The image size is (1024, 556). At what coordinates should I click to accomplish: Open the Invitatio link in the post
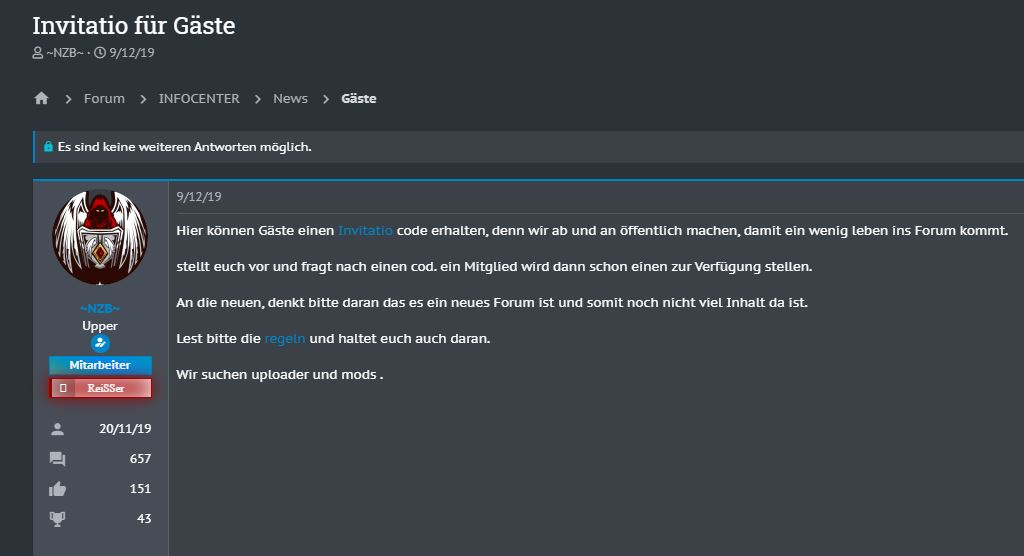point(365,231)
